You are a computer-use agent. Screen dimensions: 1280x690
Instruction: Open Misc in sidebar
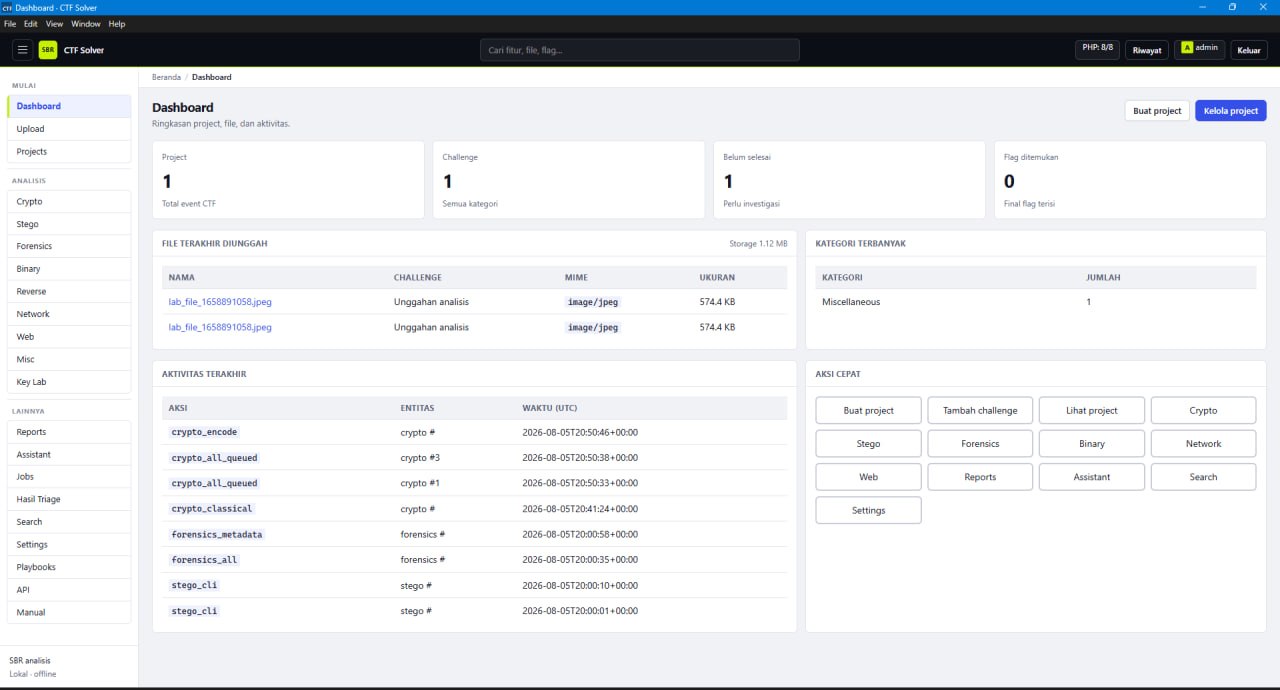tap(69, 359)
